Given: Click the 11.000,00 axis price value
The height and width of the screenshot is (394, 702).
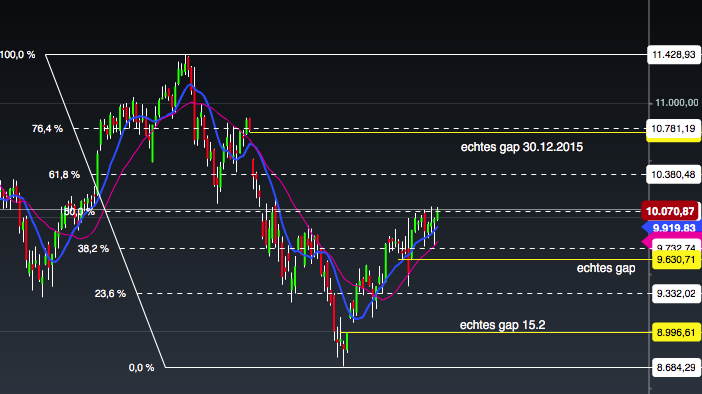Looking at the screenshot, I should [x=676, y=103].
